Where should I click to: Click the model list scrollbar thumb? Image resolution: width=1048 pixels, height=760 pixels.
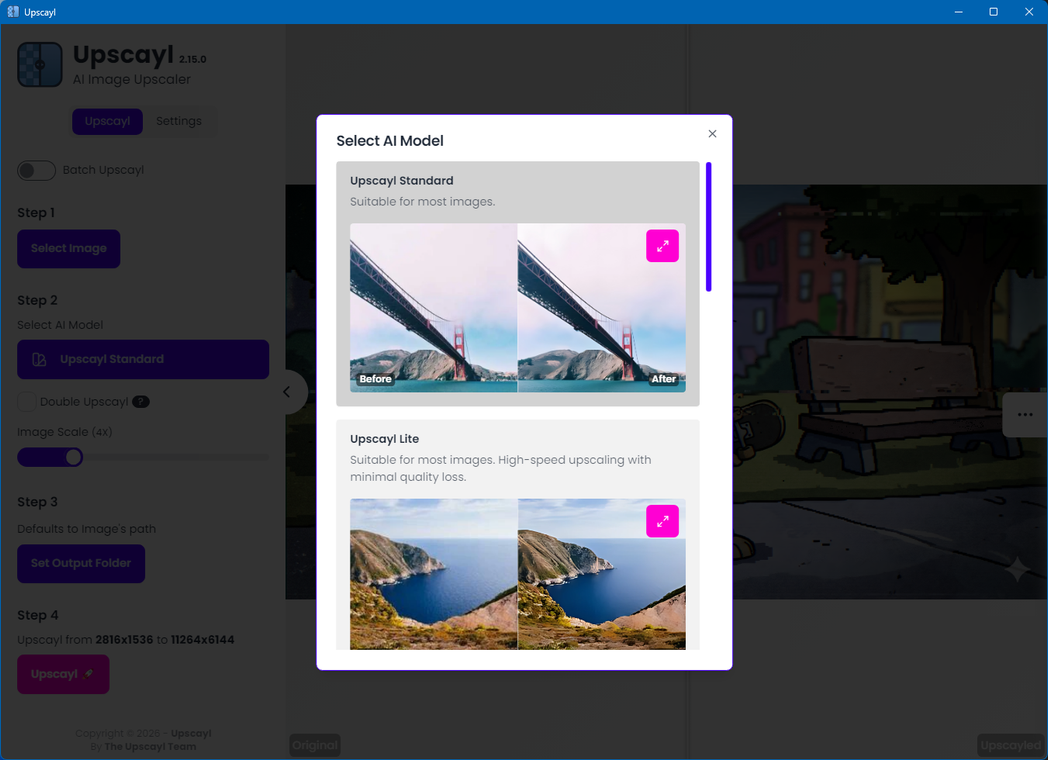708,227
